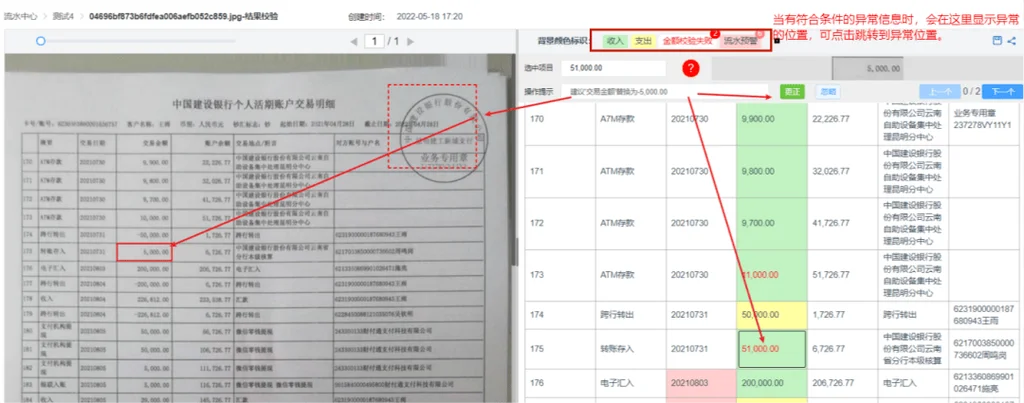Screen dimensions: 1024x403
Task: Click the 忽略 button
Action: [828, 92]
